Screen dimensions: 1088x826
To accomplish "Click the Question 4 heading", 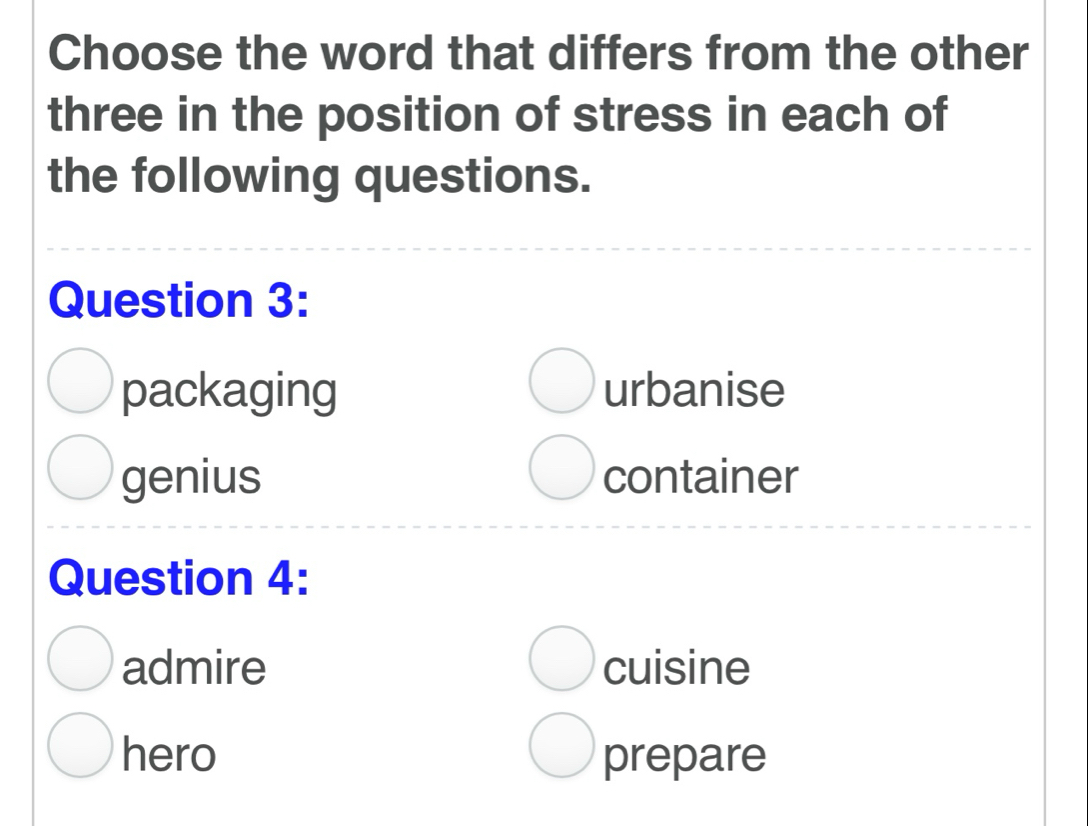I will 178,579.
